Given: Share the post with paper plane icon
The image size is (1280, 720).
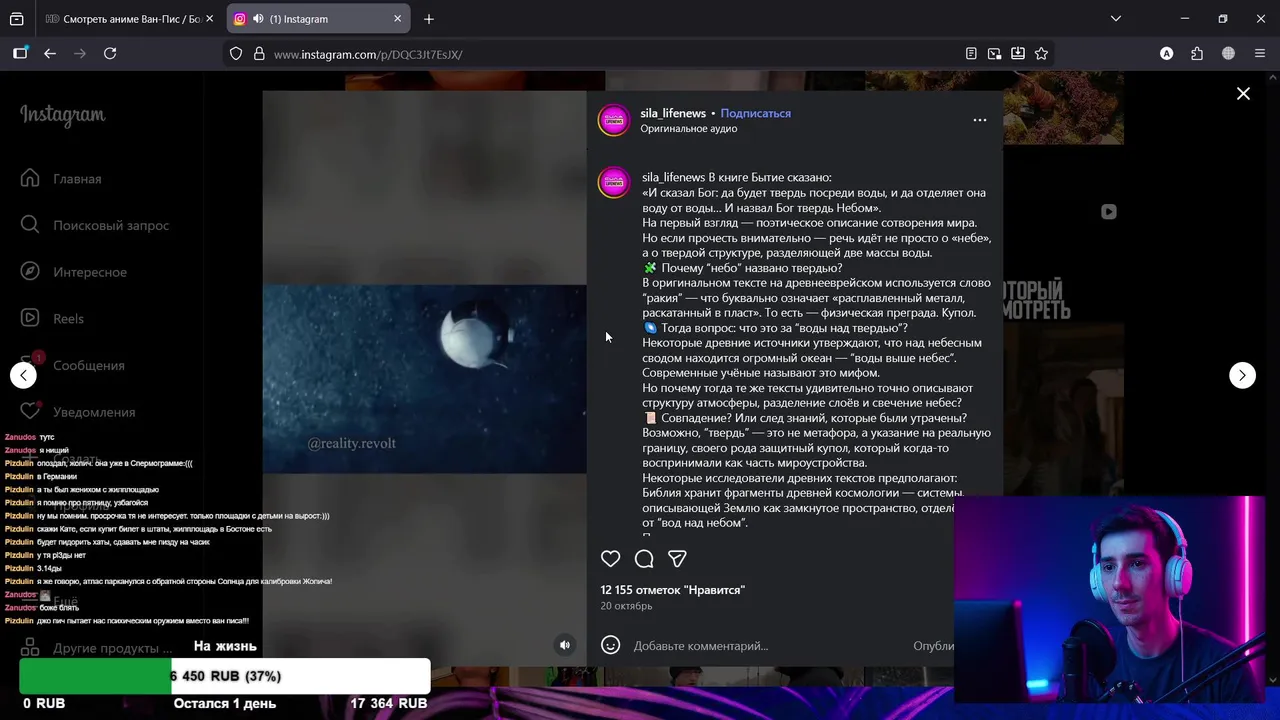Looking at the screenshot, I should pos(677,559).
